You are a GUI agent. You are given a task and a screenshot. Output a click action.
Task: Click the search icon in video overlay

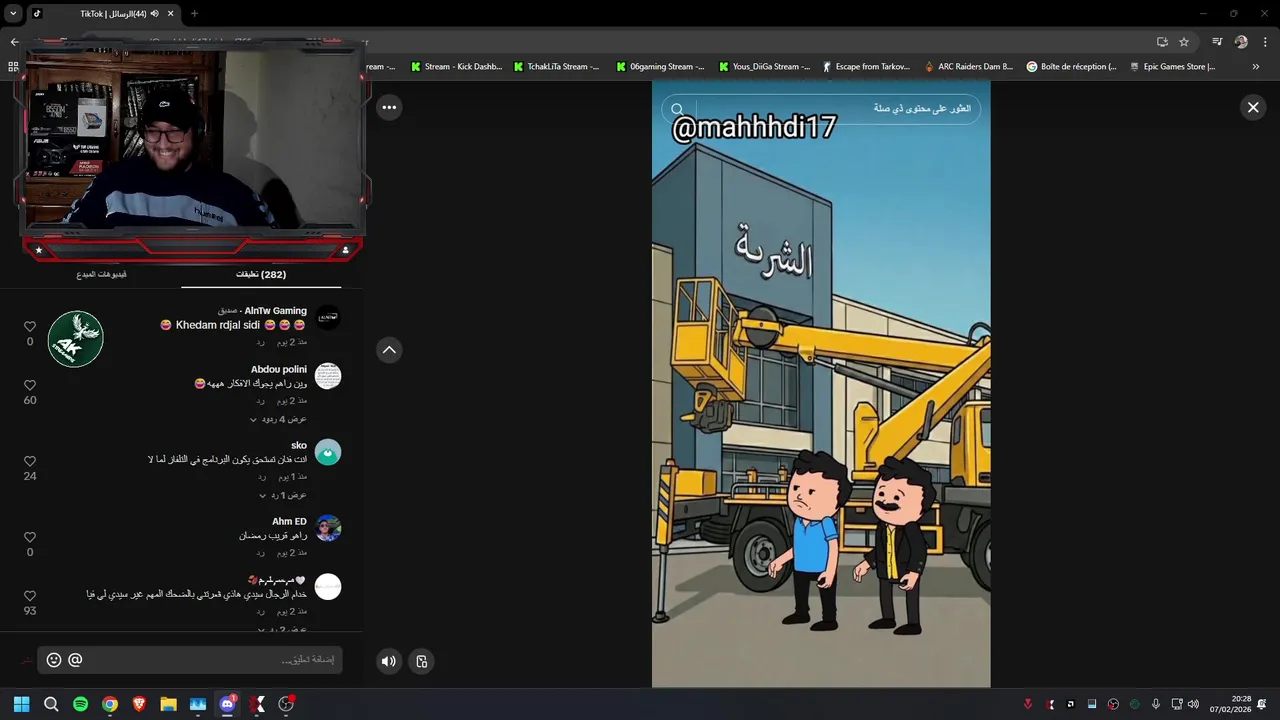[677, 109]
